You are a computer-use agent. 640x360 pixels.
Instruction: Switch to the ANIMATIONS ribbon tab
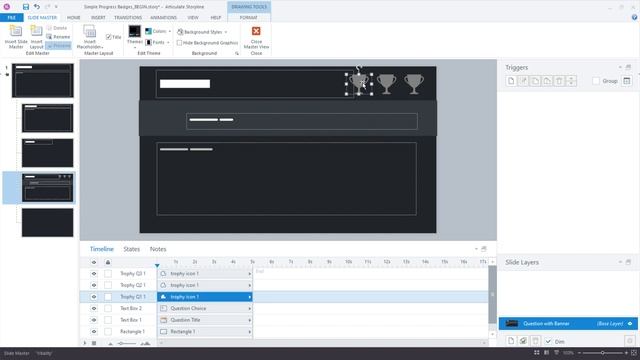(163, 18)
